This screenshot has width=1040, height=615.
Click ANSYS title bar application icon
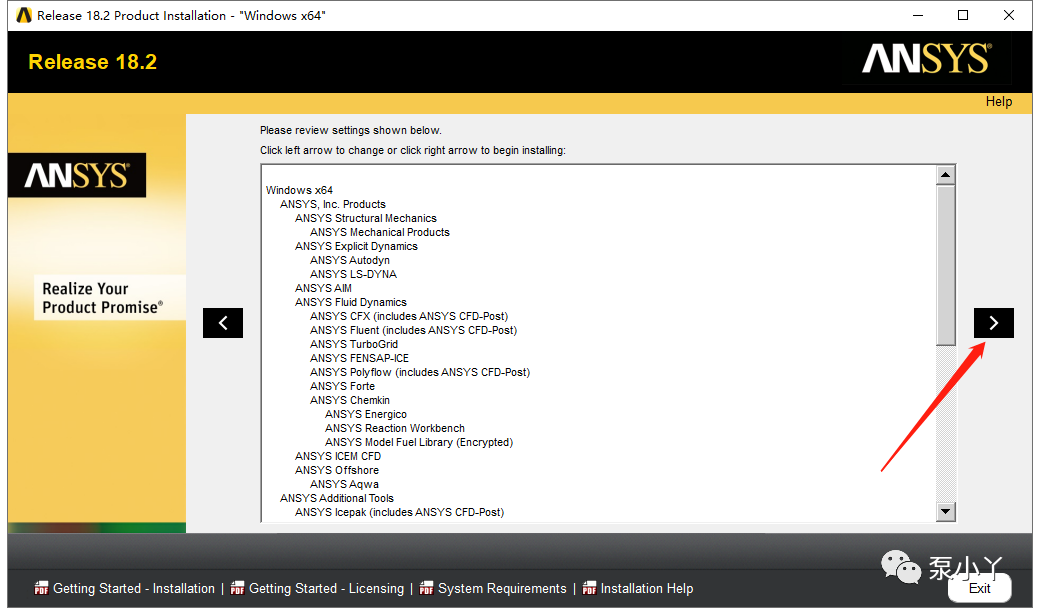[x=24, y=15]
